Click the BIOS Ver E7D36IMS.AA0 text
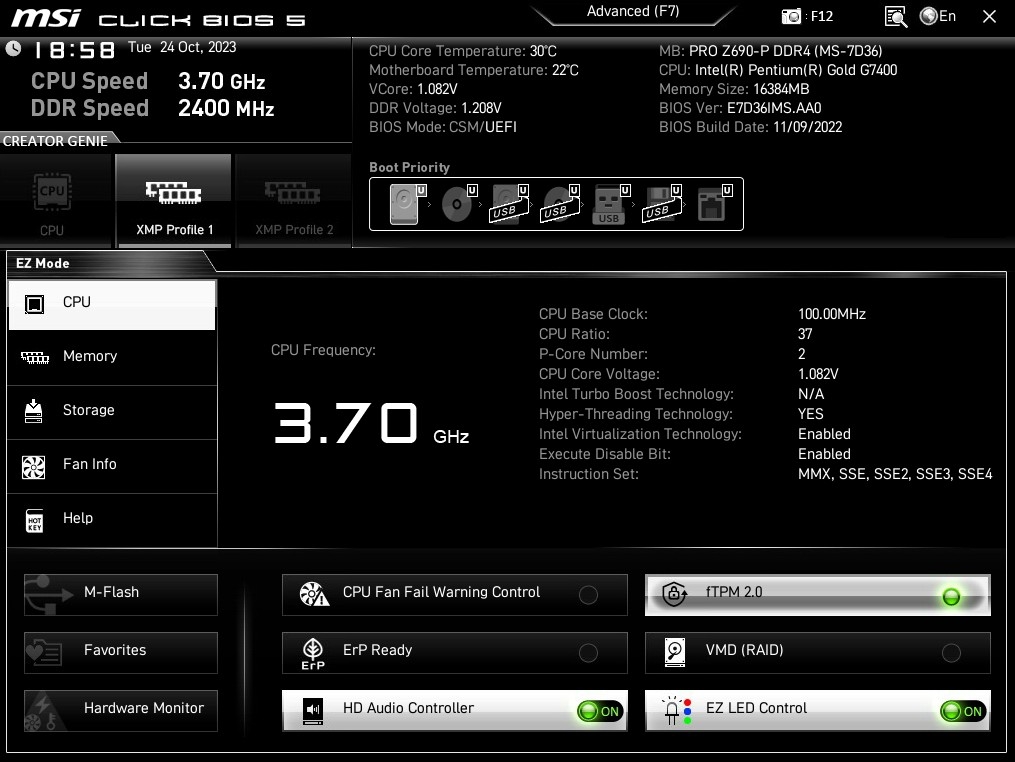This screenshot has height=762, width=1015. tap(740, 108)
